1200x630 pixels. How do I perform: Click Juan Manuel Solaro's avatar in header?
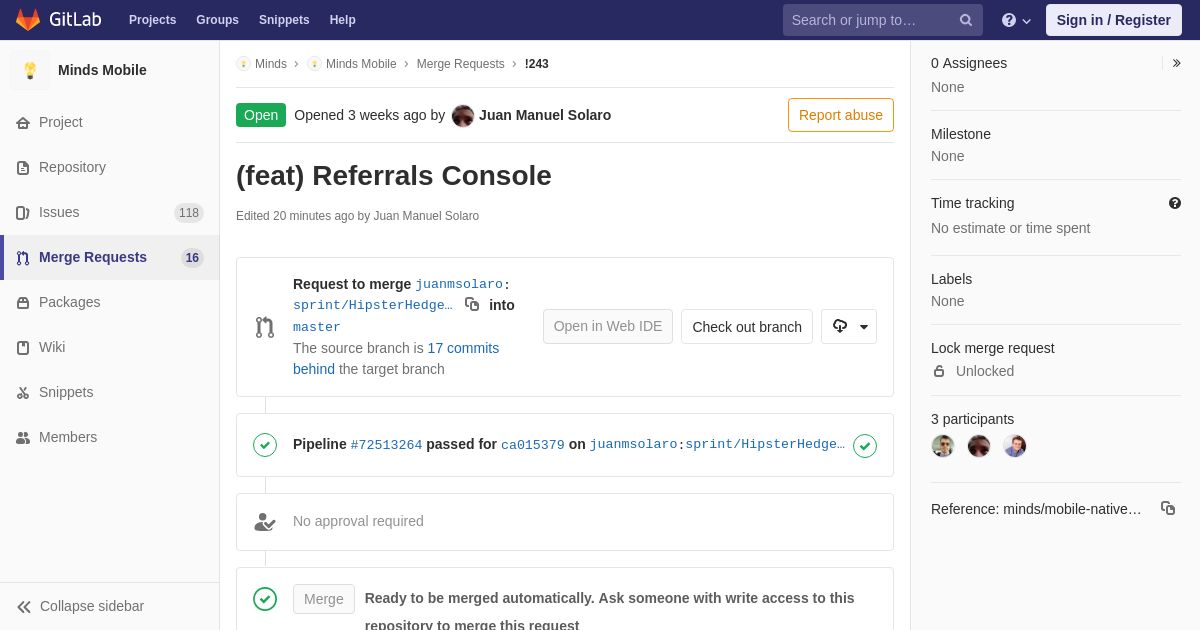point(463,115)
